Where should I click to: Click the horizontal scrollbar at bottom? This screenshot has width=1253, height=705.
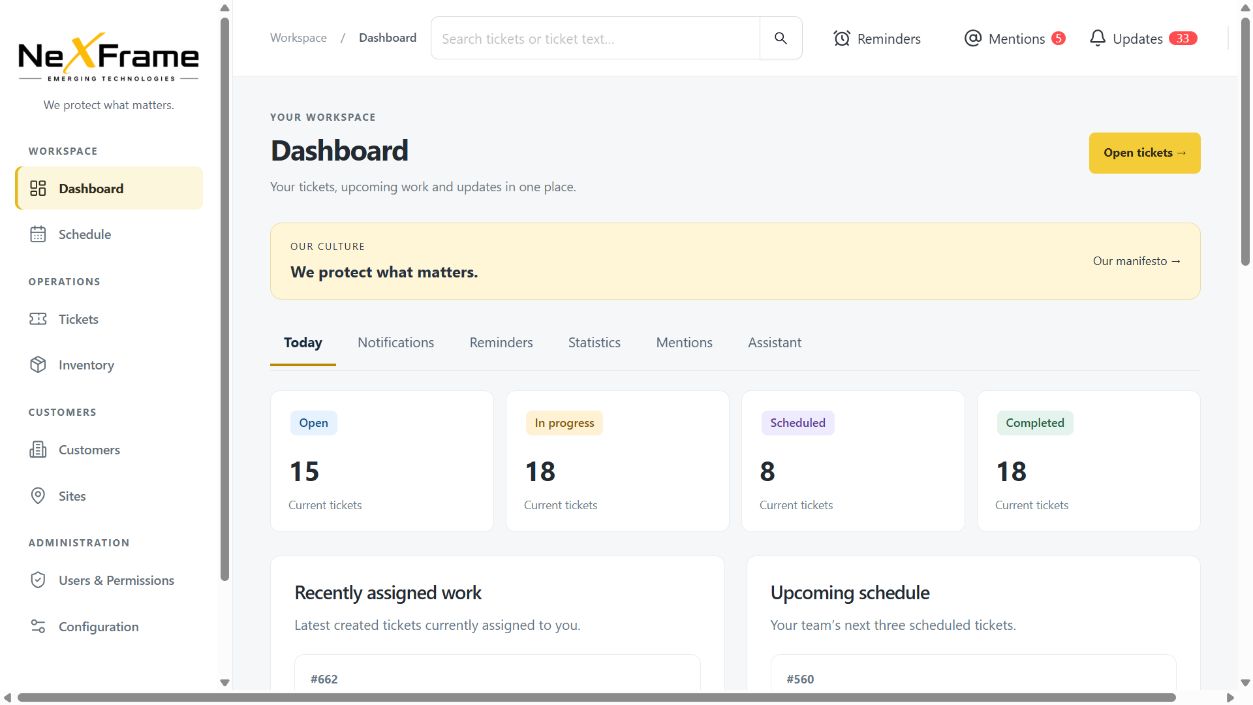pyautogui.click(x=596, y=697)
